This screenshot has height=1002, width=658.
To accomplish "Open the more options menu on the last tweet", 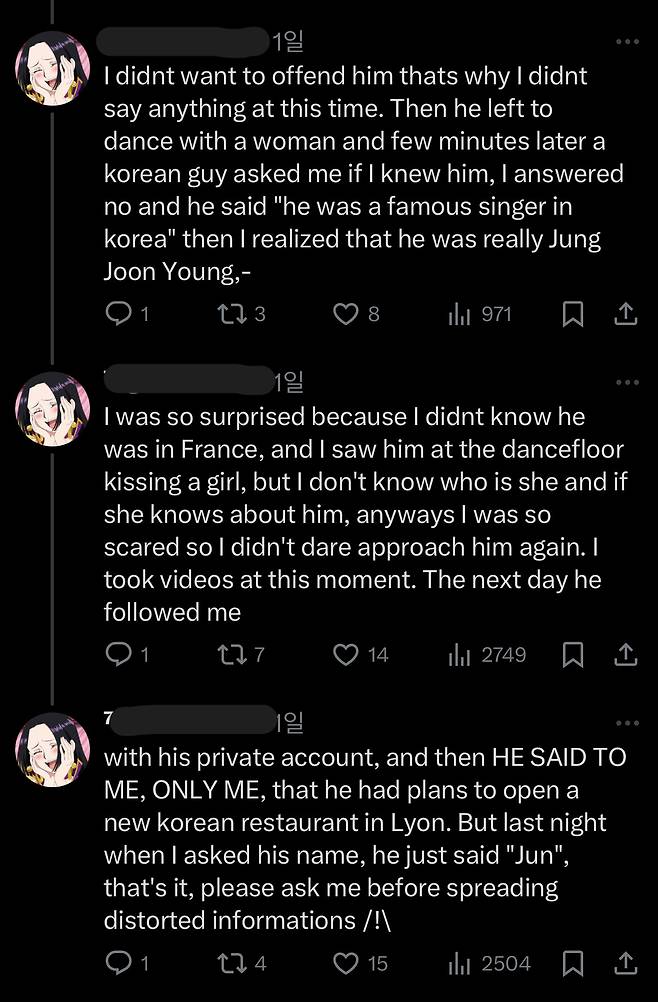I will click(x=627, y=722).
